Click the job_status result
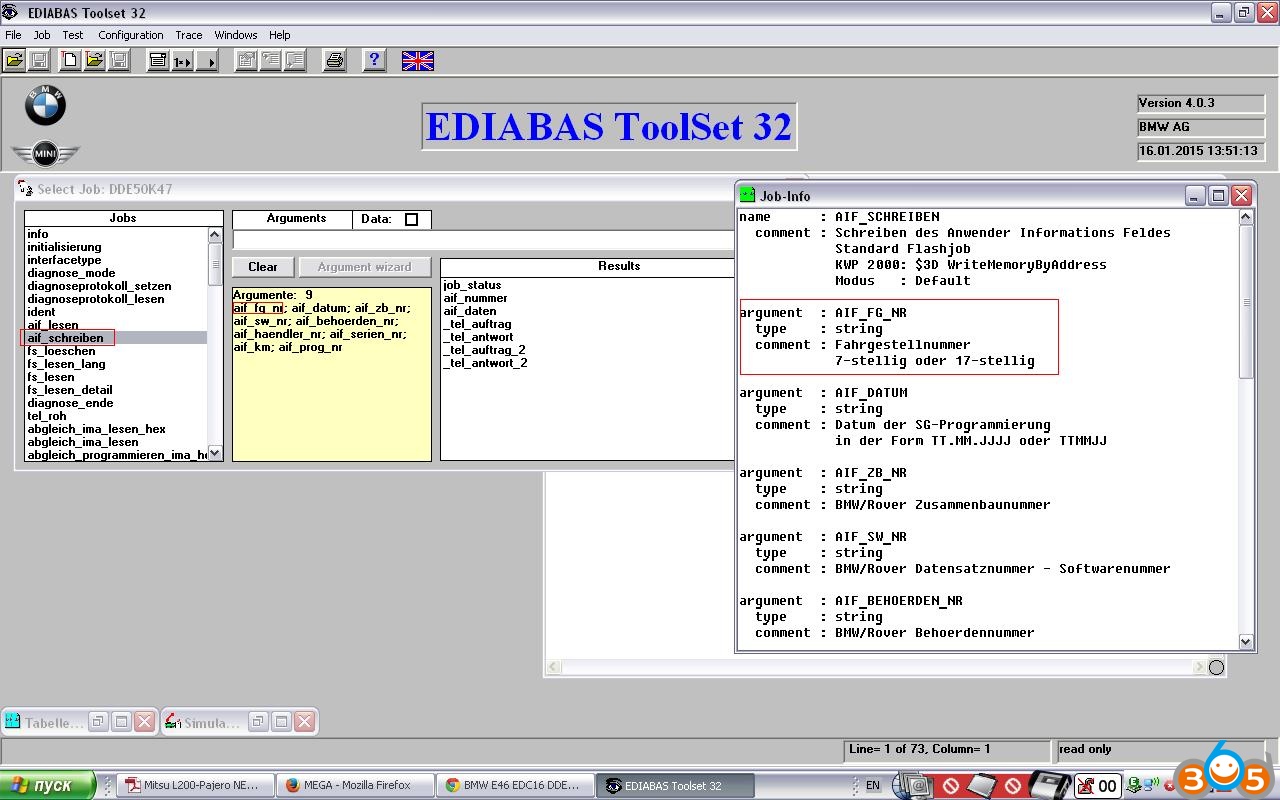This screenshot has height=800, width=1280. tap(472, 285)
